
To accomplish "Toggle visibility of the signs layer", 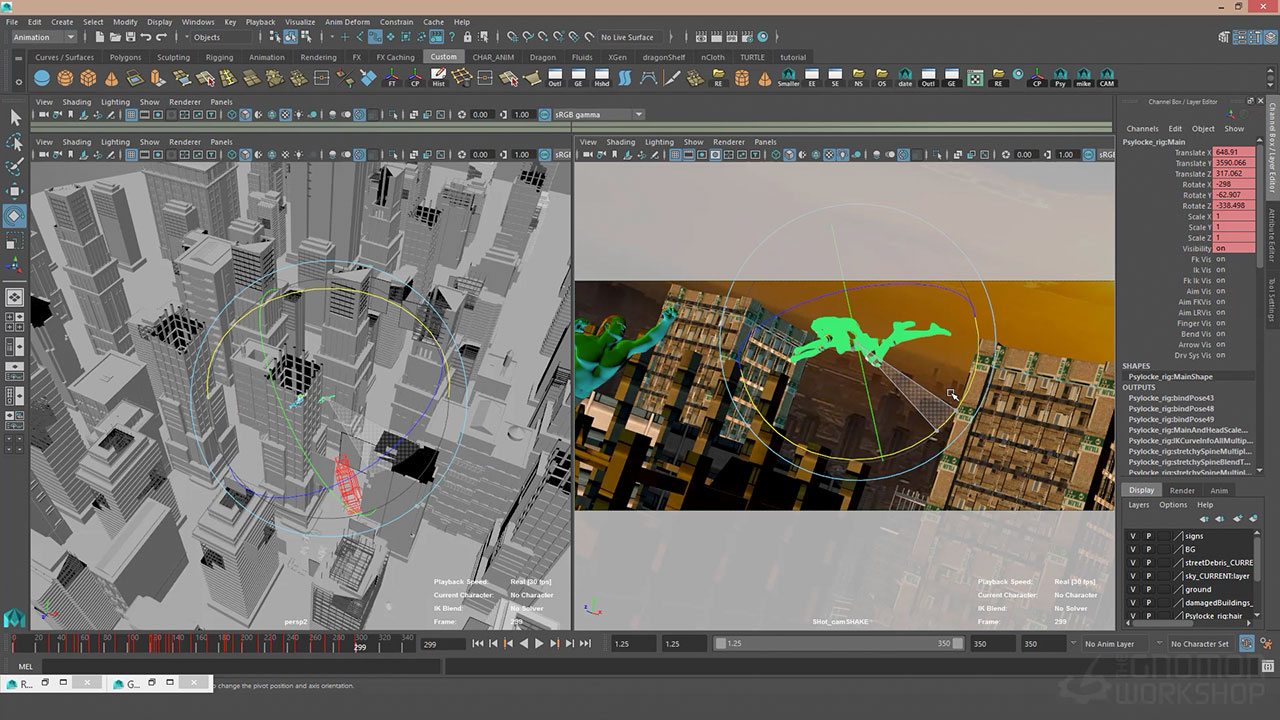I will pyautogui.click(x=1133, y=536).
